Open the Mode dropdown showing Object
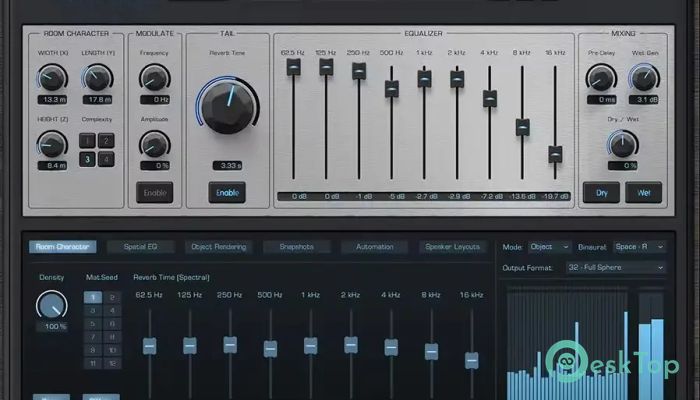 (x=550, y=246)
